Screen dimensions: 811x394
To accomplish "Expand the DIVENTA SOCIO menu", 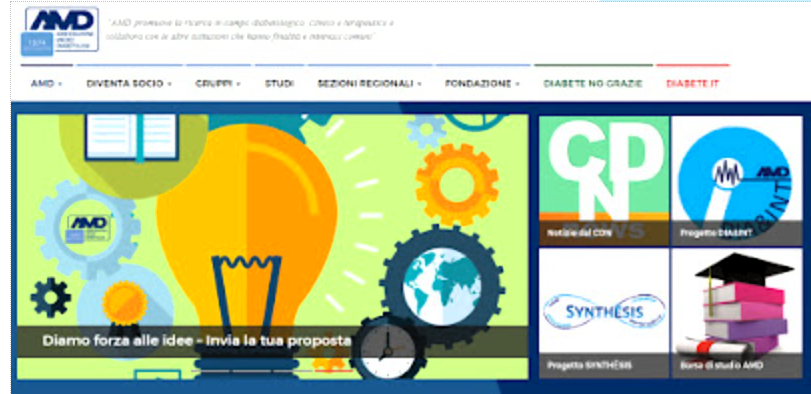I will 129,84.
